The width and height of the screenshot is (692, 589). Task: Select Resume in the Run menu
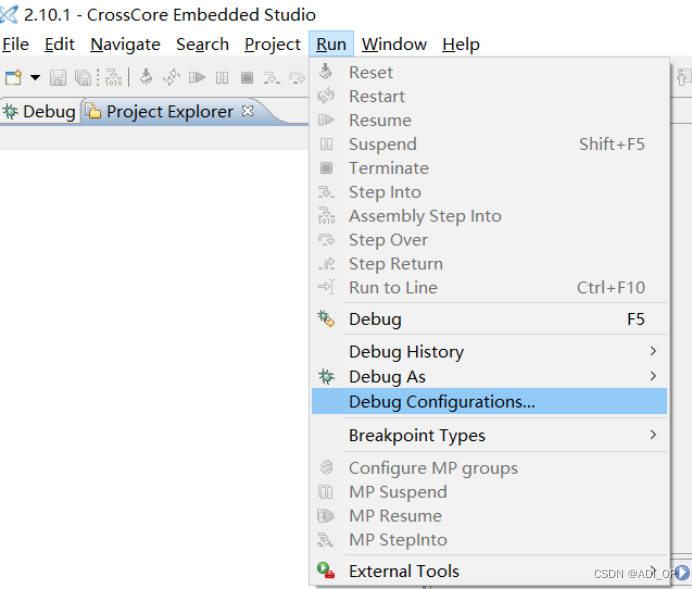[x=489, y=120]
